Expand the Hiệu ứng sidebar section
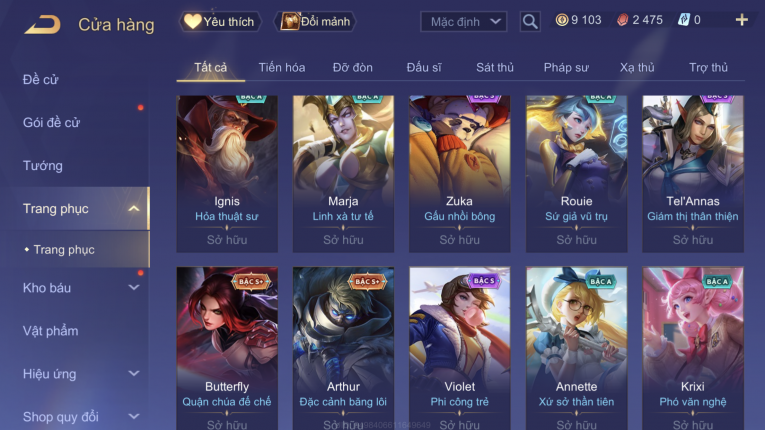The image size is (765, 430). coord(134,374)
